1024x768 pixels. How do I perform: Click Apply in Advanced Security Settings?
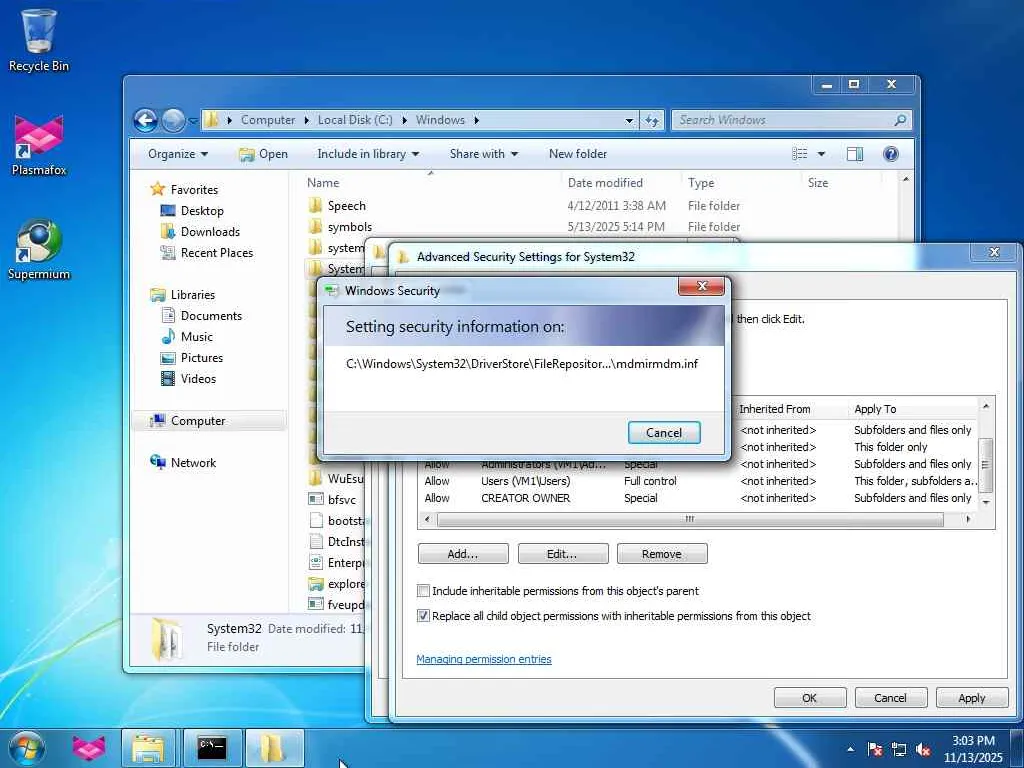coord(972,698)
